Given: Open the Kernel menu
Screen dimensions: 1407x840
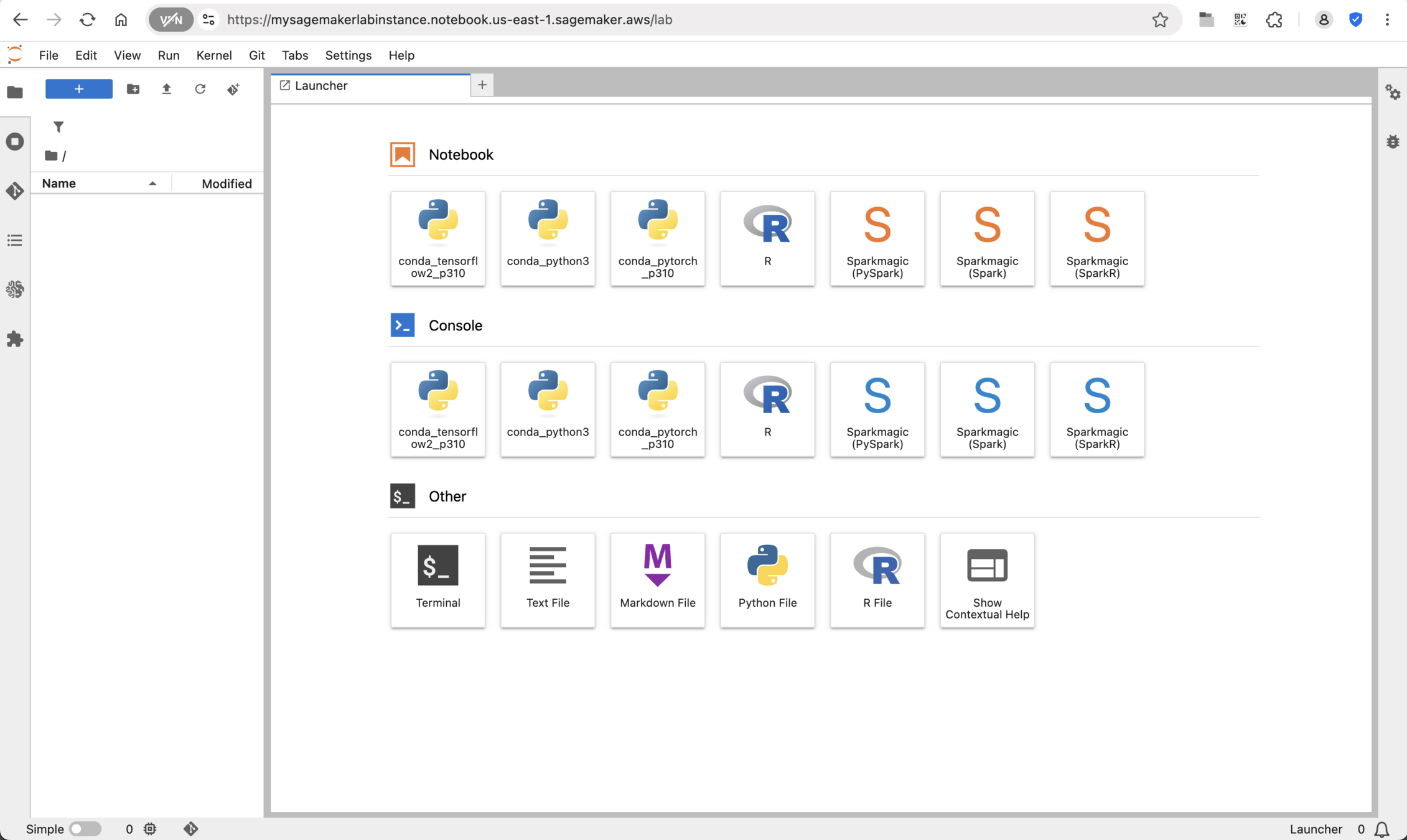Looking at the screenshot, I should click(x=213, y=55).
